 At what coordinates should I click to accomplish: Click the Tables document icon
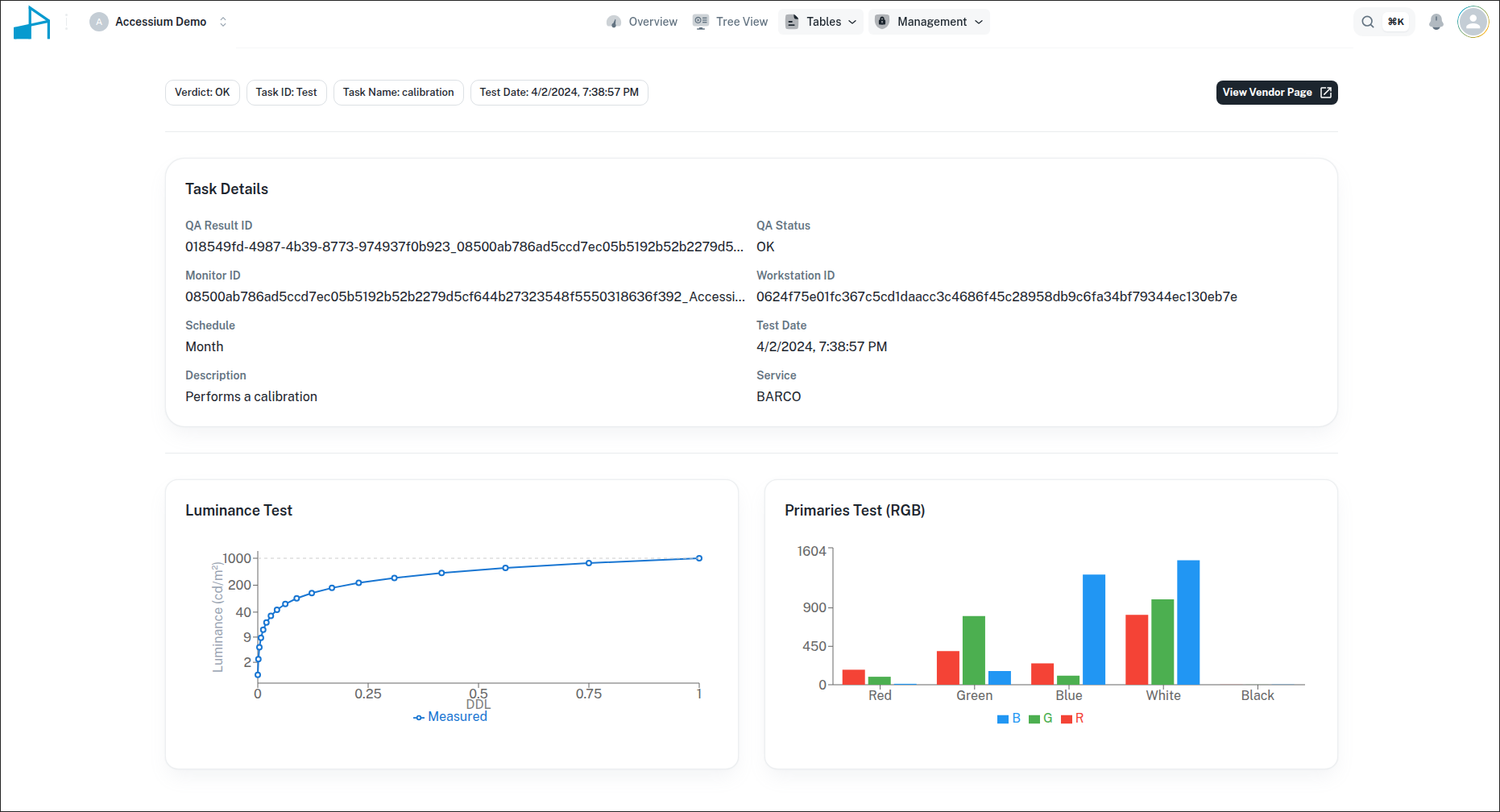[x=792, y=22]
